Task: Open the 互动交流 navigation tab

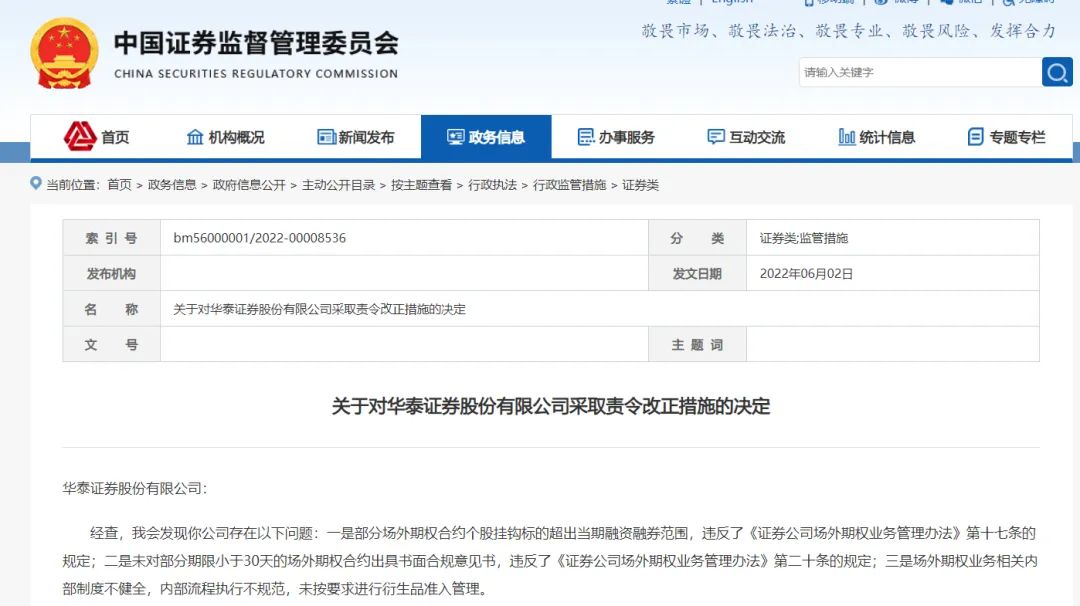Action: click(x=746, y=137)
